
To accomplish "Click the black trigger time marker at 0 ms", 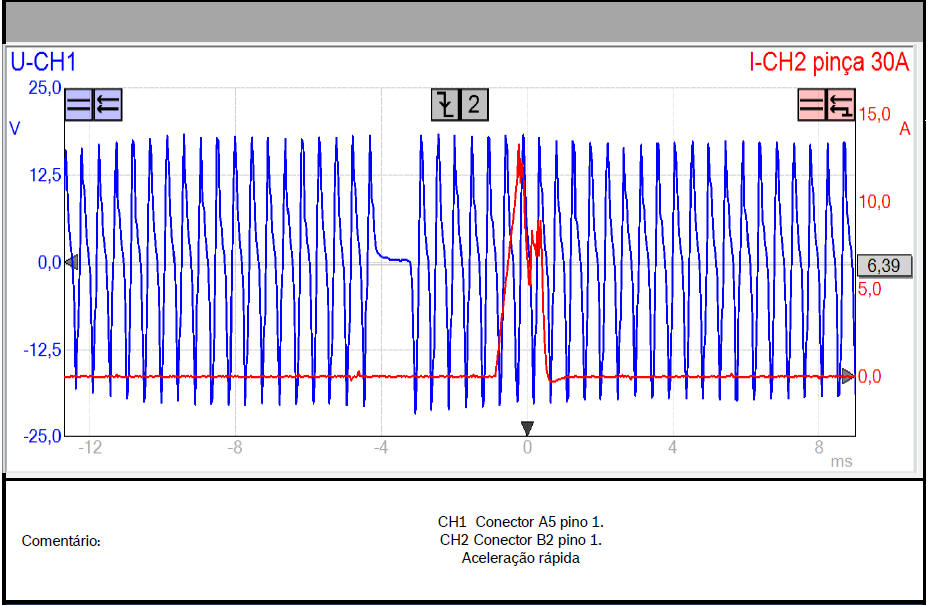I will coord(527,429).
